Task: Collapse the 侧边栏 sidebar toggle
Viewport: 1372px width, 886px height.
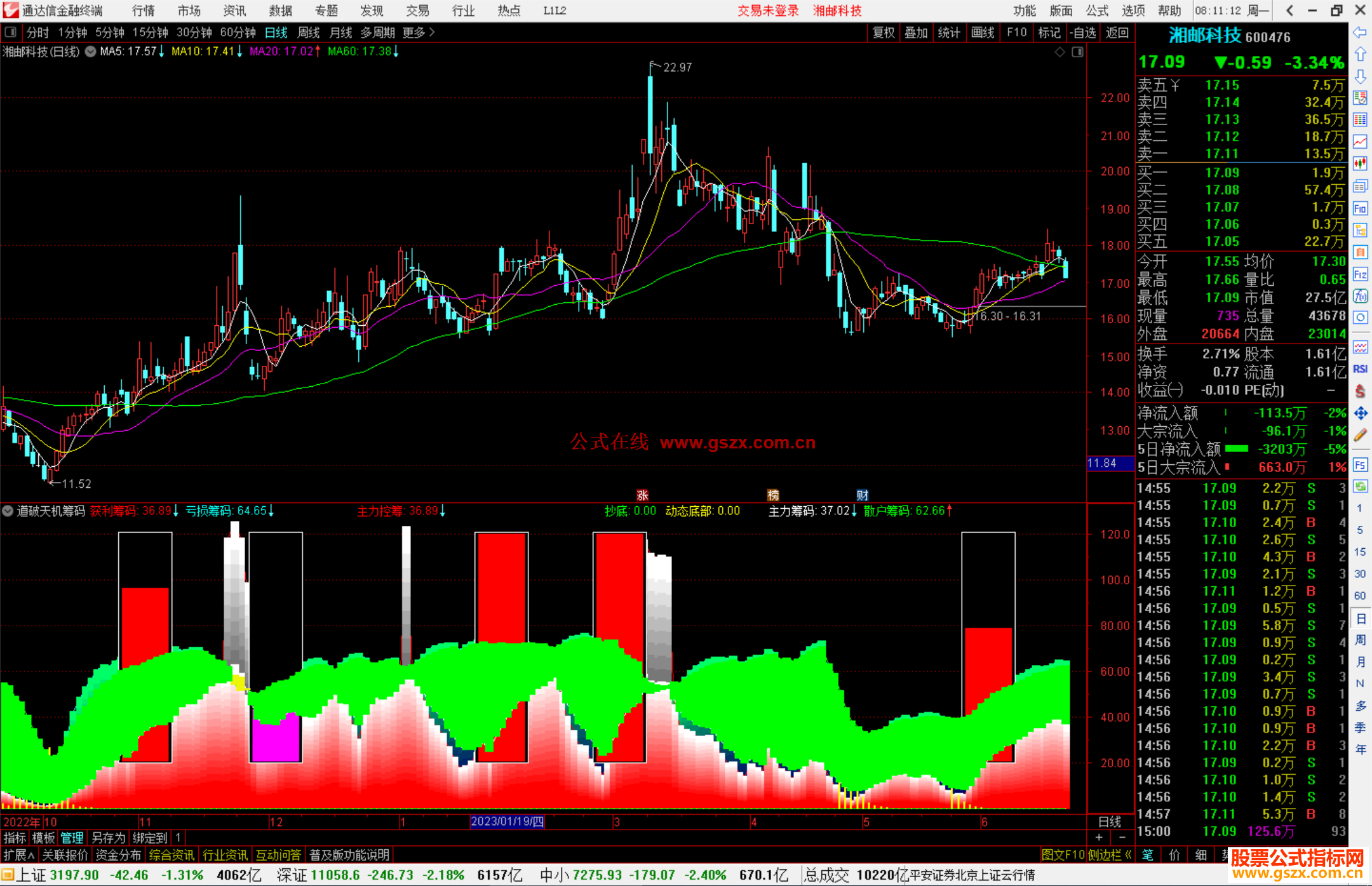Action: 1110,855
